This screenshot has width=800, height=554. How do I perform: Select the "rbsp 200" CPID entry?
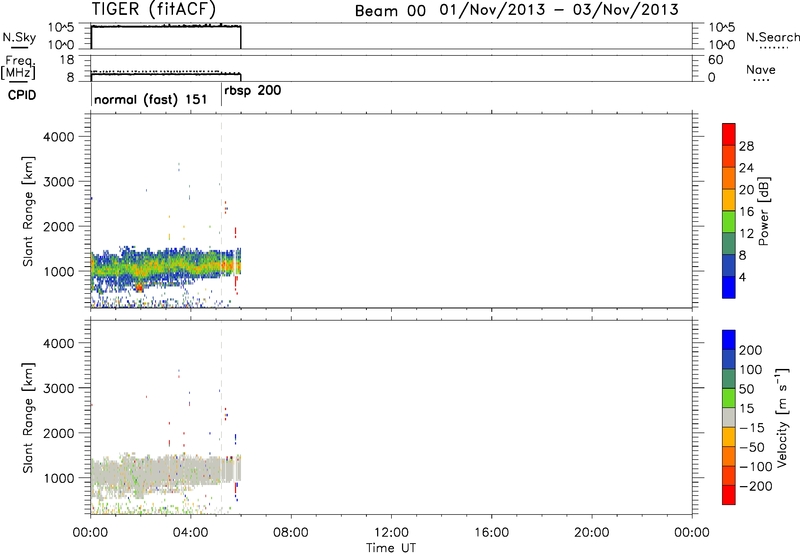[x=253, y=91]
